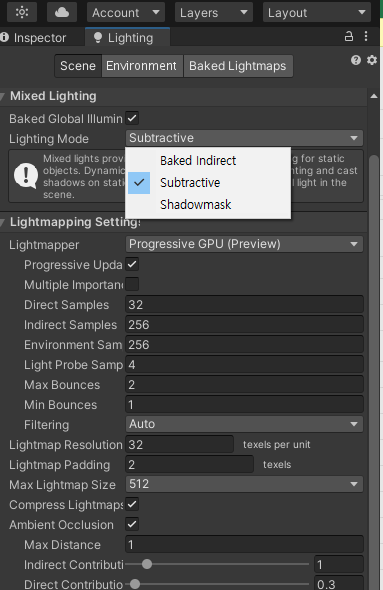
Task: Click the 'Lighting Mode' label
Action: (x=49, y=138)
